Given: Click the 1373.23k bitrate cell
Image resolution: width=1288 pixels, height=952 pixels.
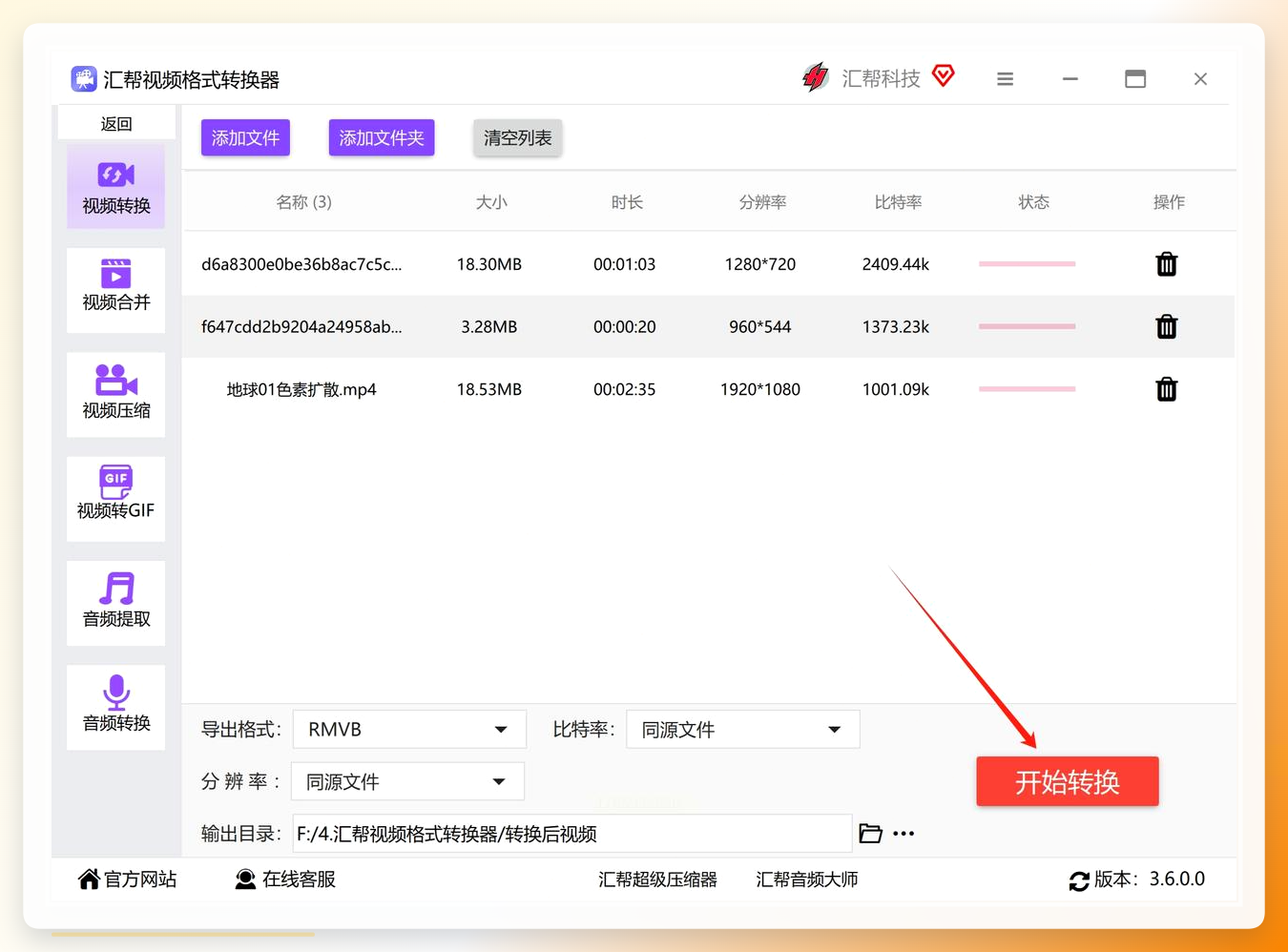Looking at the screenshot, I should coord(896,326).
